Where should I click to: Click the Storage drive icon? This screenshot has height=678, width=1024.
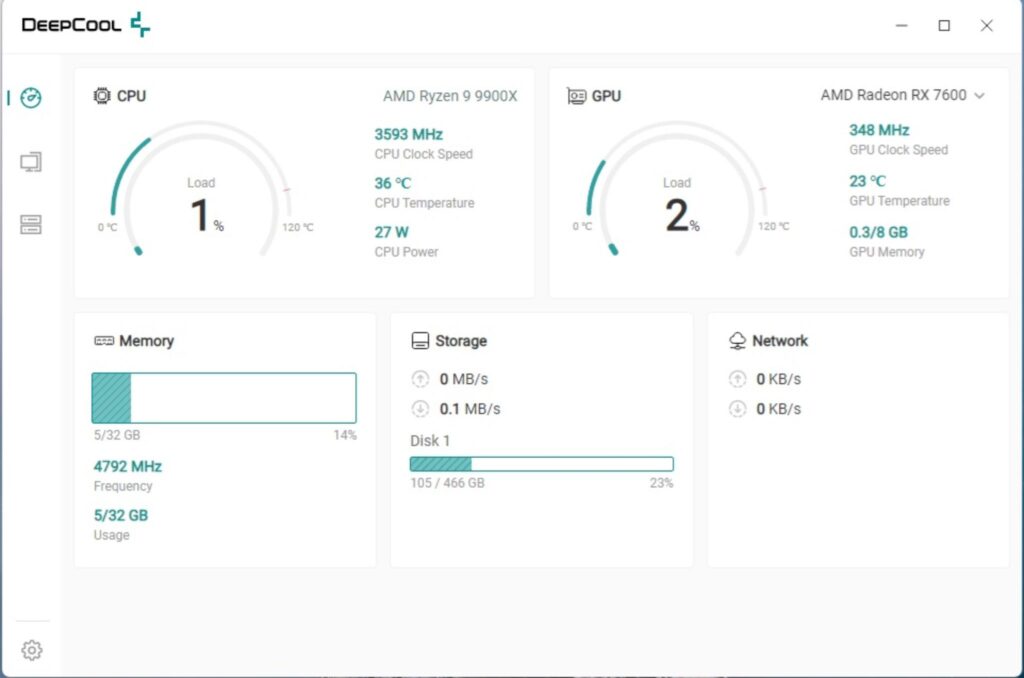pyautogui.click(x=420, y=341)
